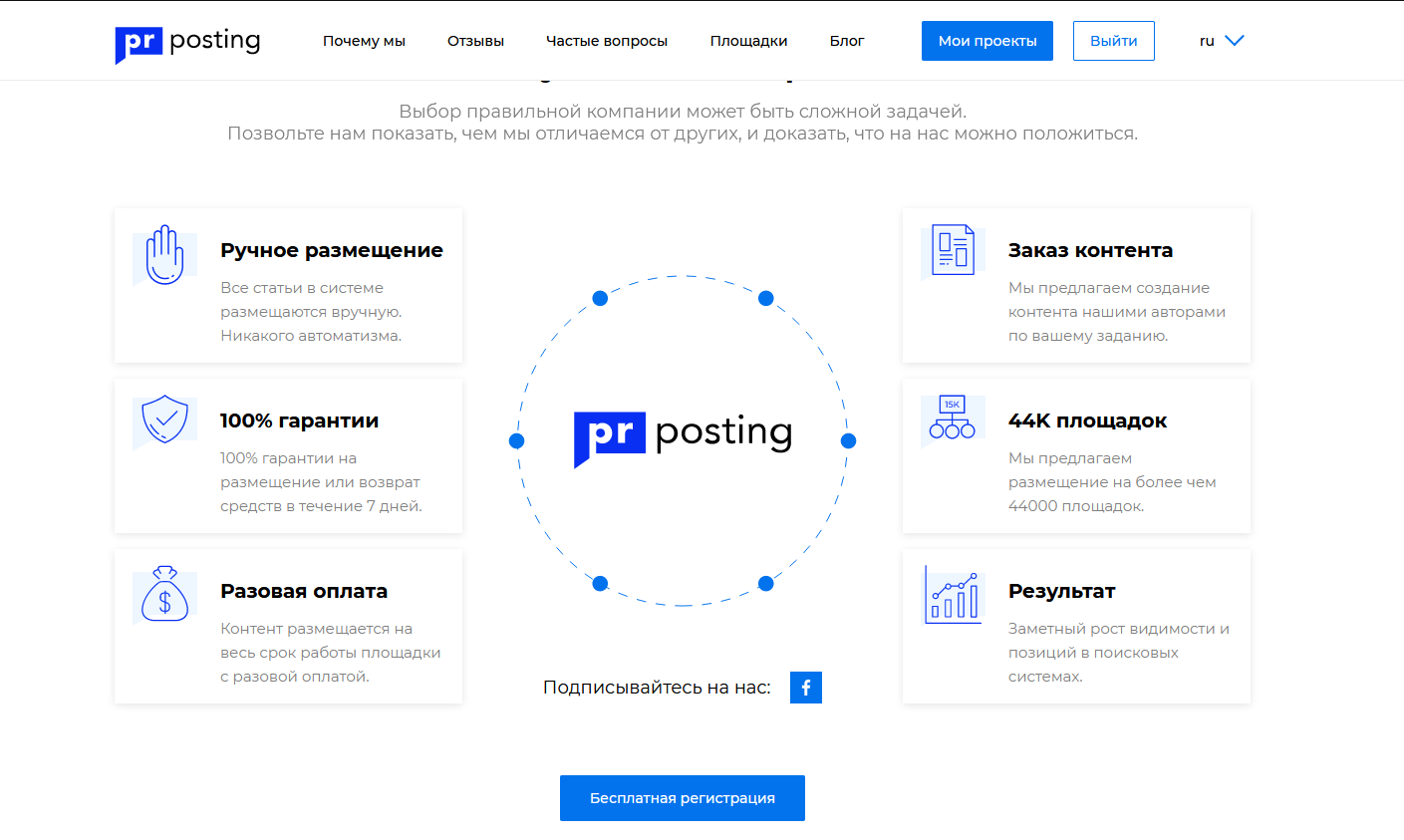Click the 100% гарантии heading

[299, 420]
